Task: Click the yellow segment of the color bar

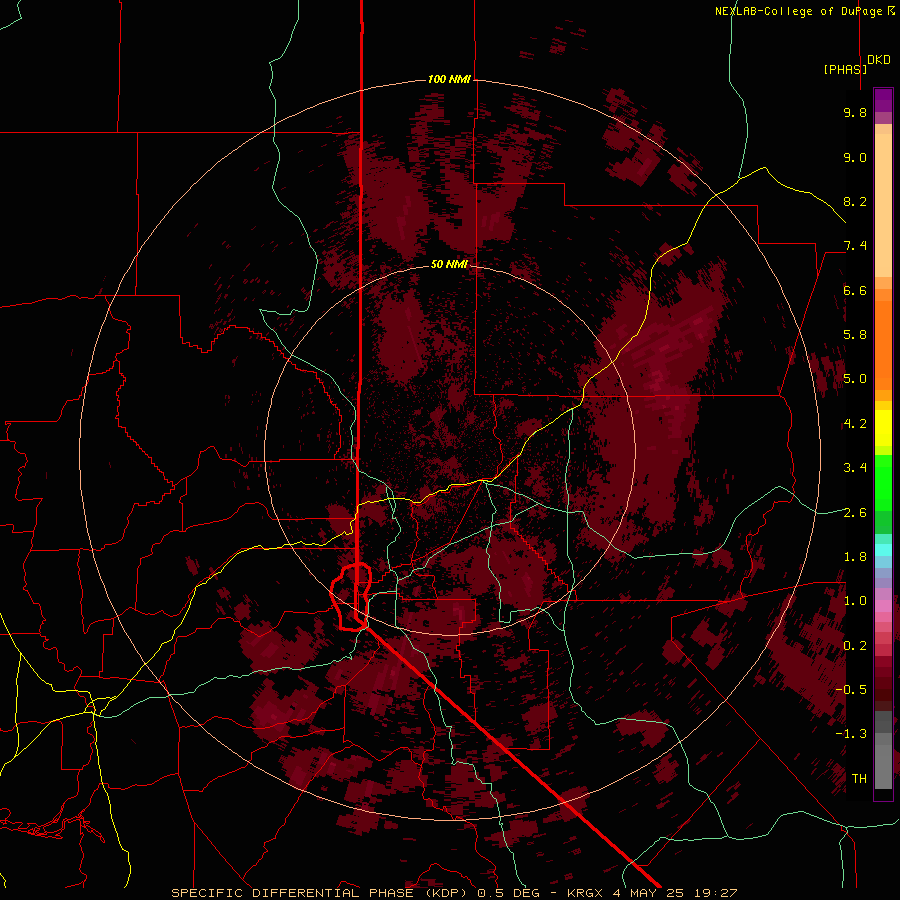Action: 883,428
